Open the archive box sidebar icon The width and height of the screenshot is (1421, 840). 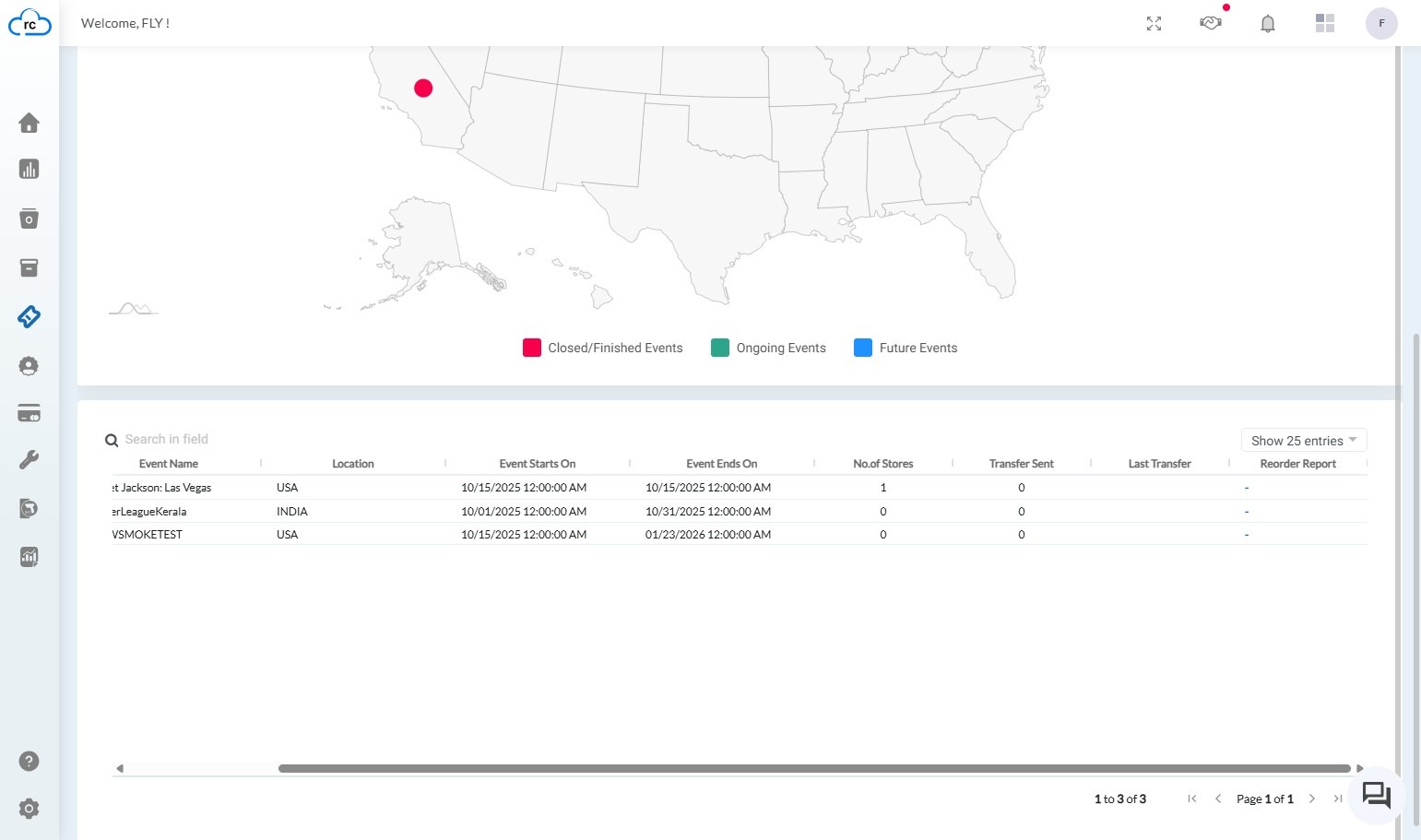(x=29, y=267)
